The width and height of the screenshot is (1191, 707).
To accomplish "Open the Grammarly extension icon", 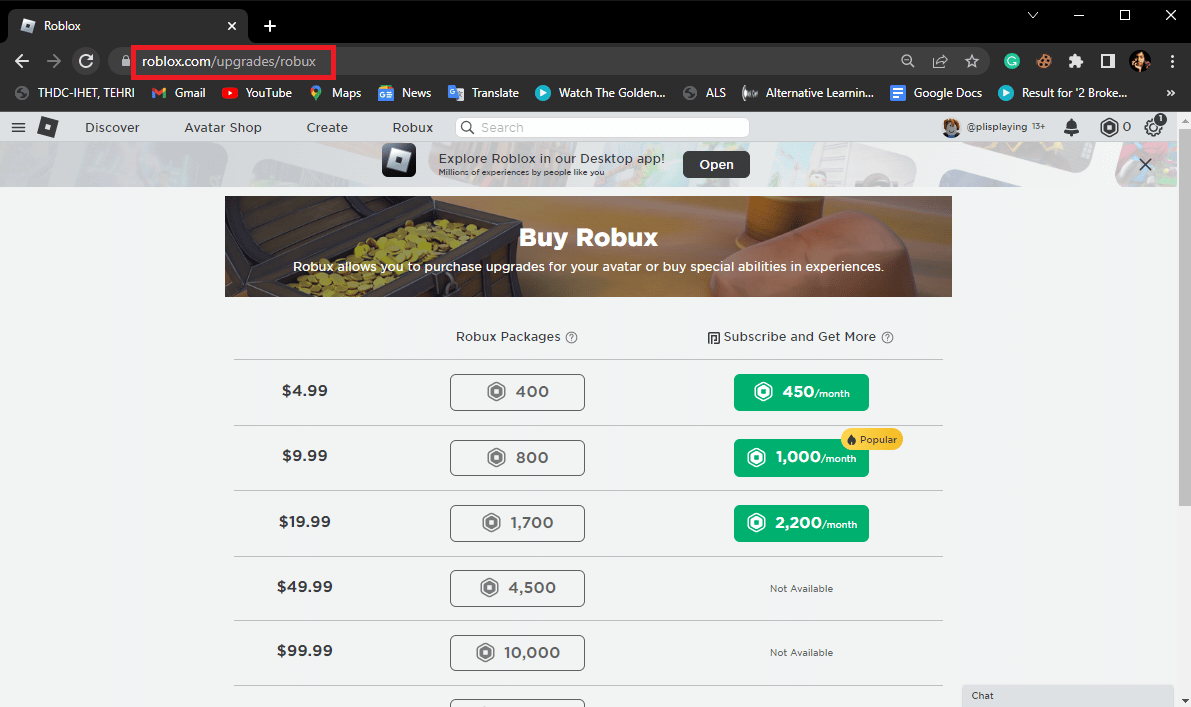I will 1012,62.
